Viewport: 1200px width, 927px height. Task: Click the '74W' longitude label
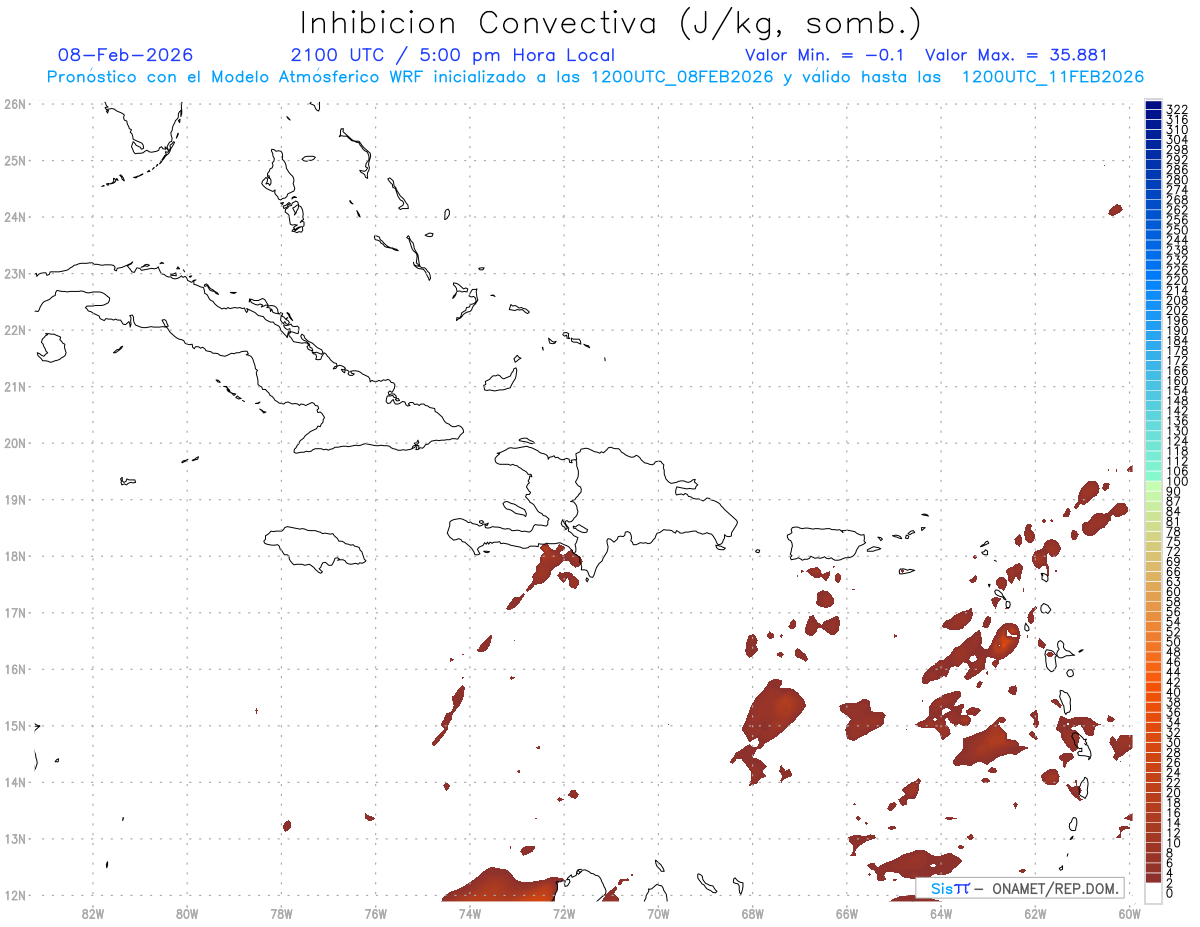tap(470, 913)
